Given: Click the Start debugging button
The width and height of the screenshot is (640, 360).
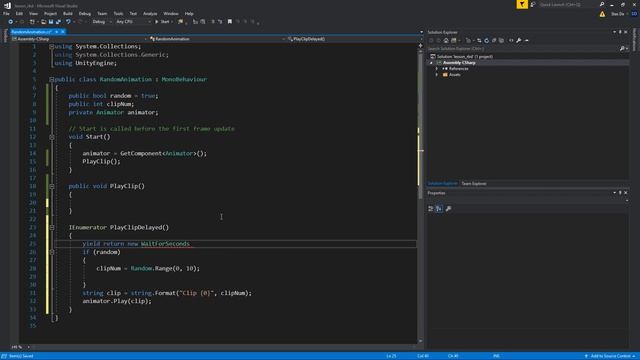Looking at the screenshot, I should click(x=162, y=22).
